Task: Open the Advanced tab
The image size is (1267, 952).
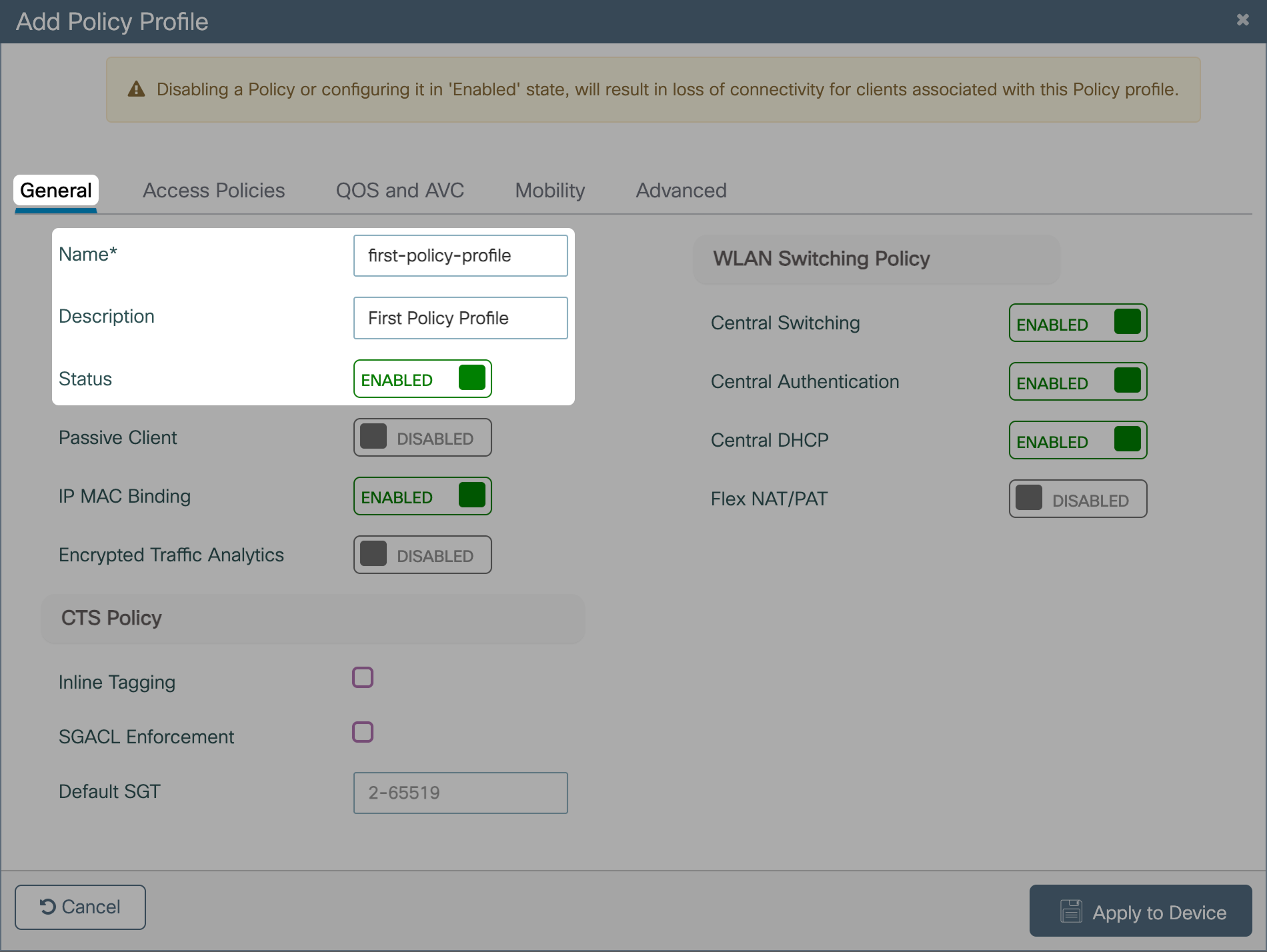Action: [x=681, y=191]
